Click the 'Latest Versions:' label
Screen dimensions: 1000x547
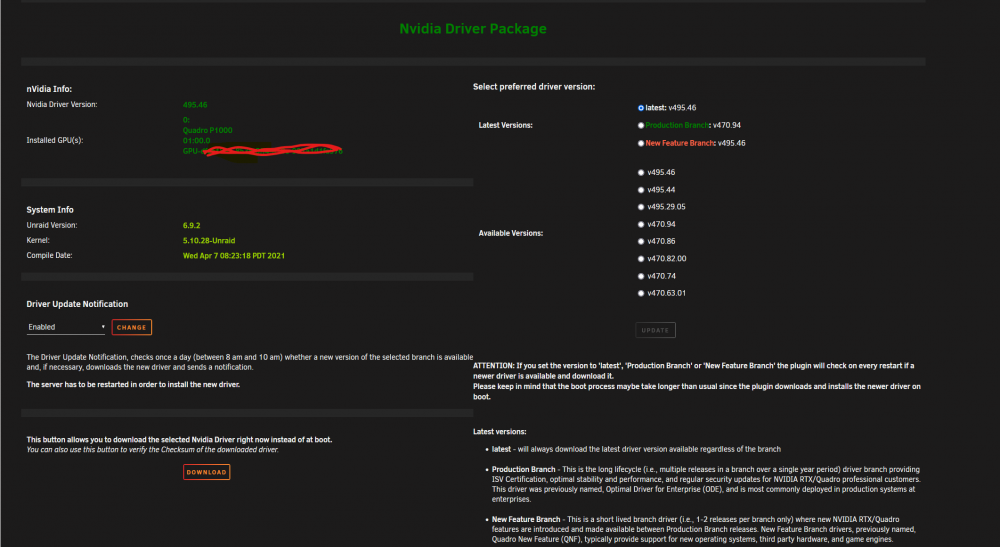(x=506, y=126)
